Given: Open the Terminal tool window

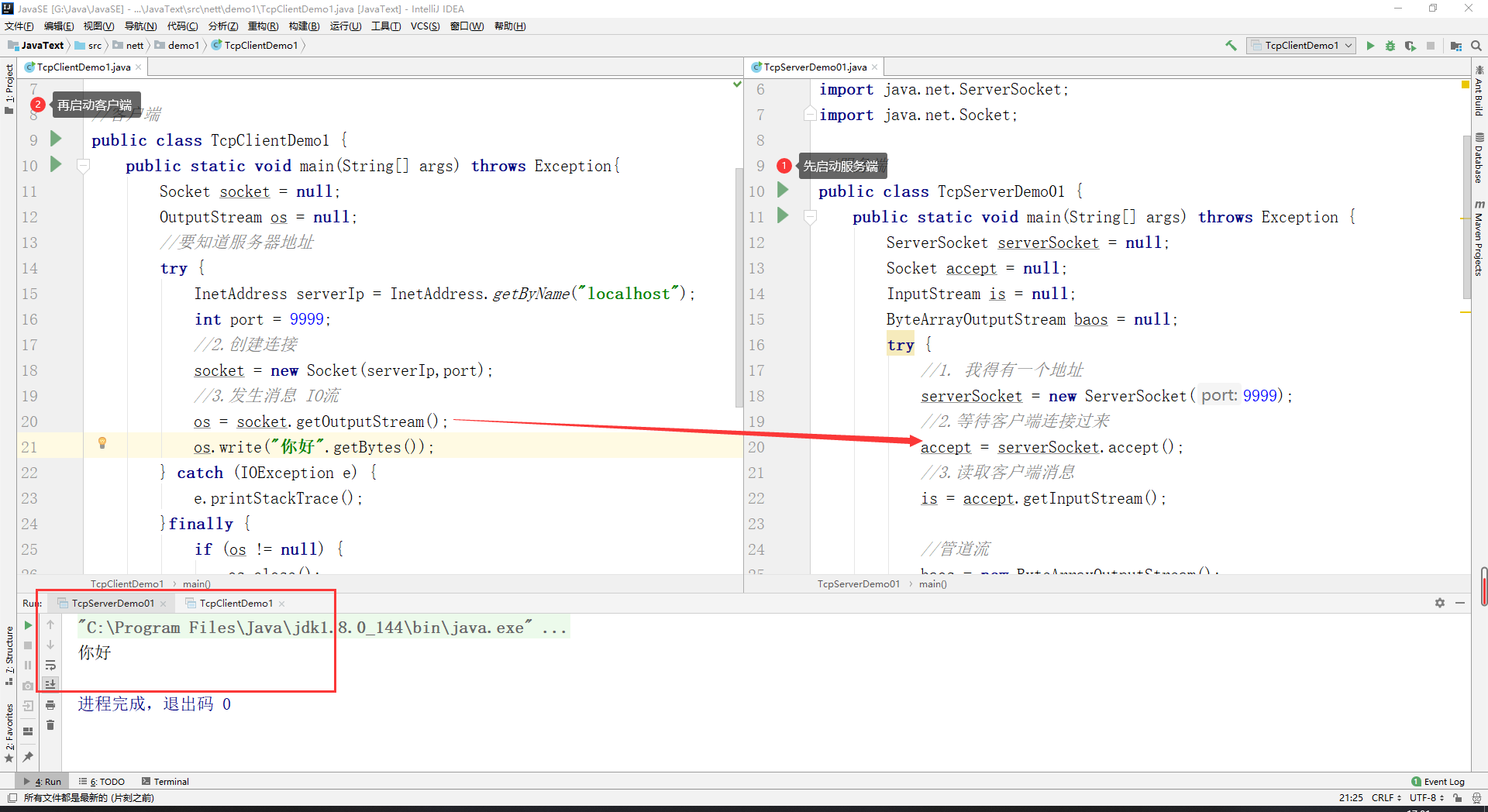Looking at the screenshot, I should [x=165, y=782].
